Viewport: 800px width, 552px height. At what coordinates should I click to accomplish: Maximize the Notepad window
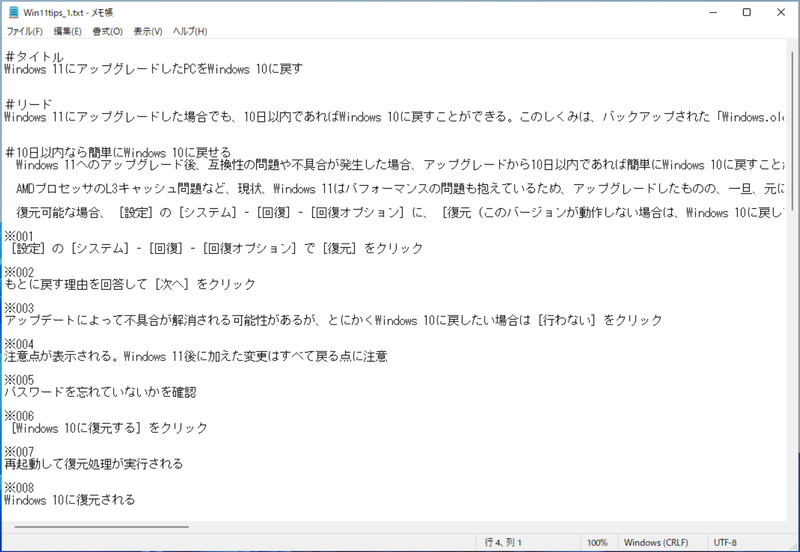click(746, 12)
